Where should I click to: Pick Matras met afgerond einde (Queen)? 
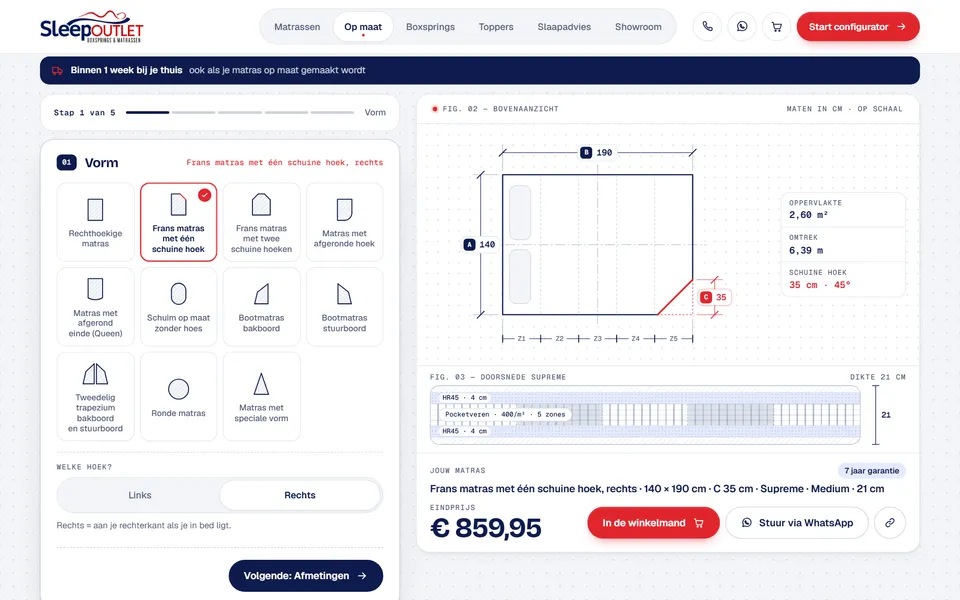96,307
